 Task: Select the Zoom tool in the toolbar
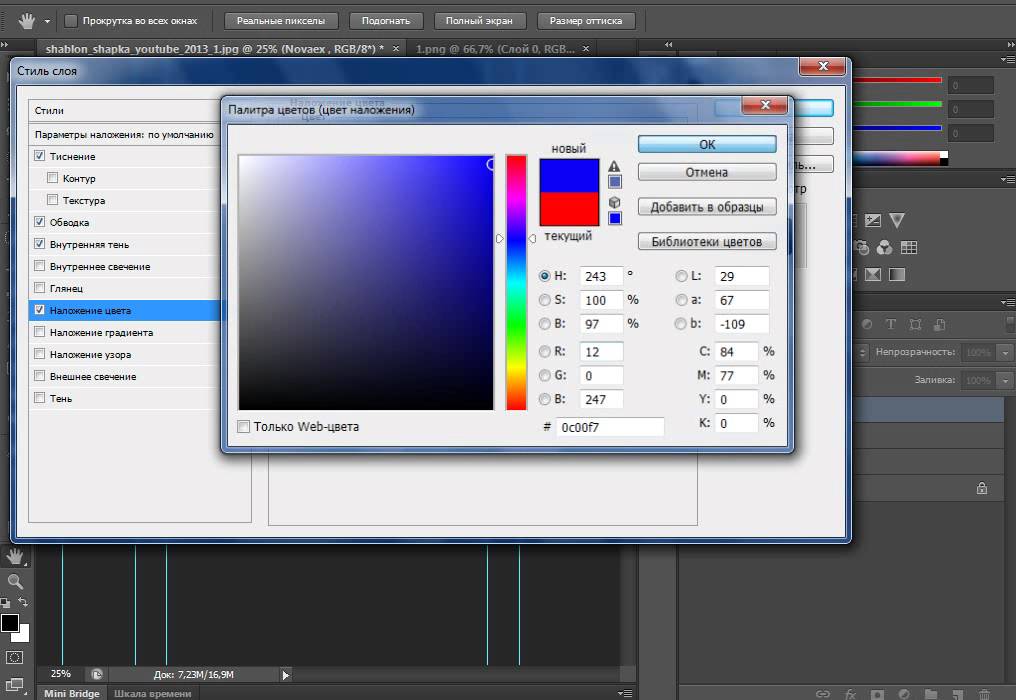(15, 581)
